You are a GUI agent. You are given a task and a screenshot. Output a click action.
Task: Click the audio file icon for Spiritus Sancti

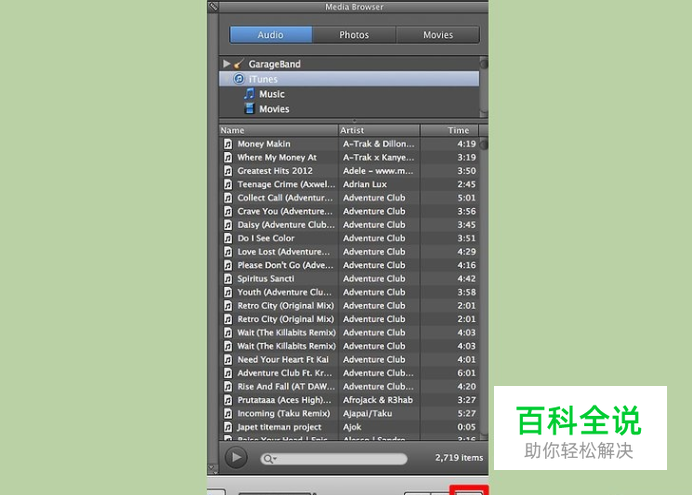pyautogui.click(x=228, y=278)
